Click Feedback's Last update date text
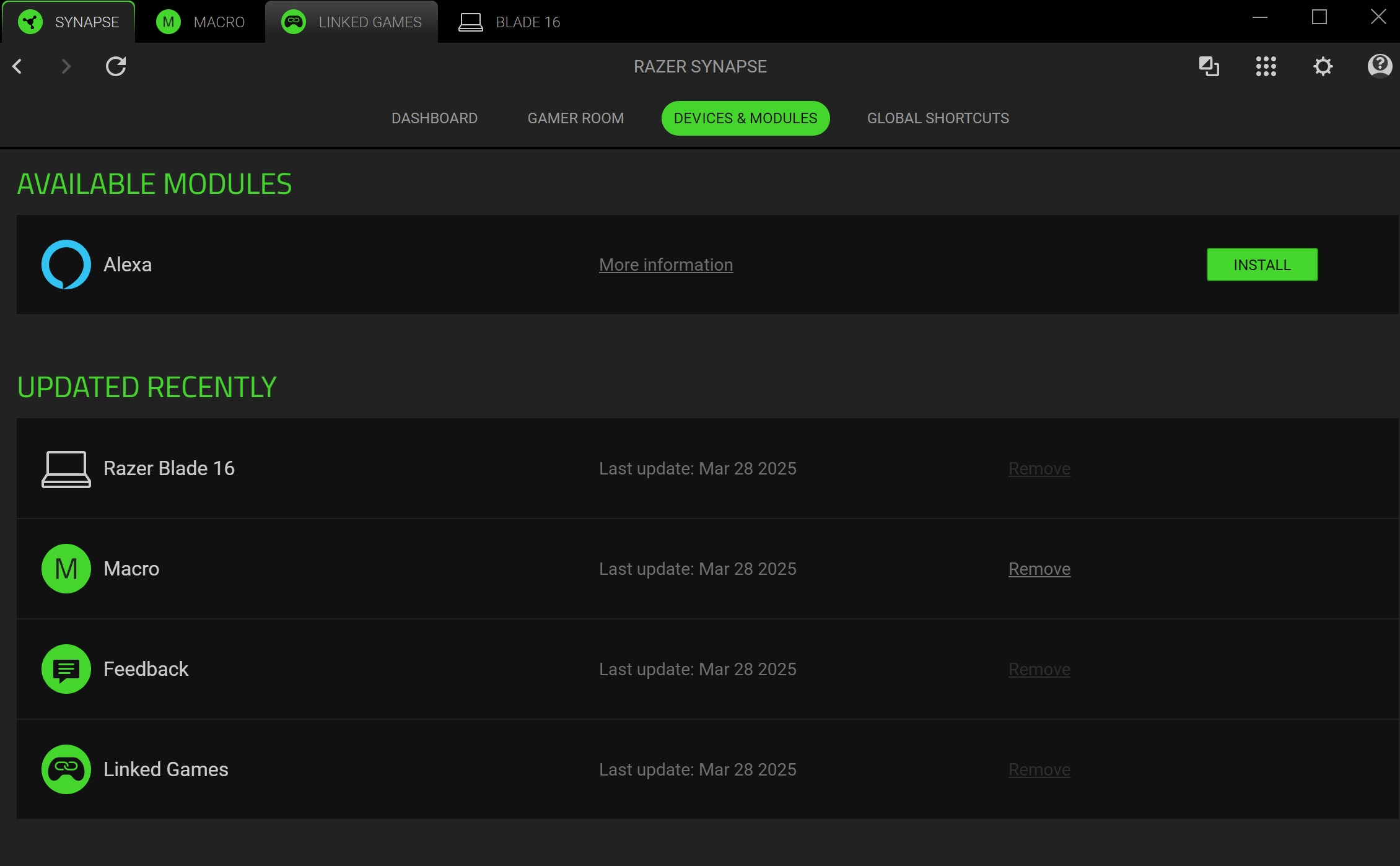Screen dimensions: 1400x866 698,670
